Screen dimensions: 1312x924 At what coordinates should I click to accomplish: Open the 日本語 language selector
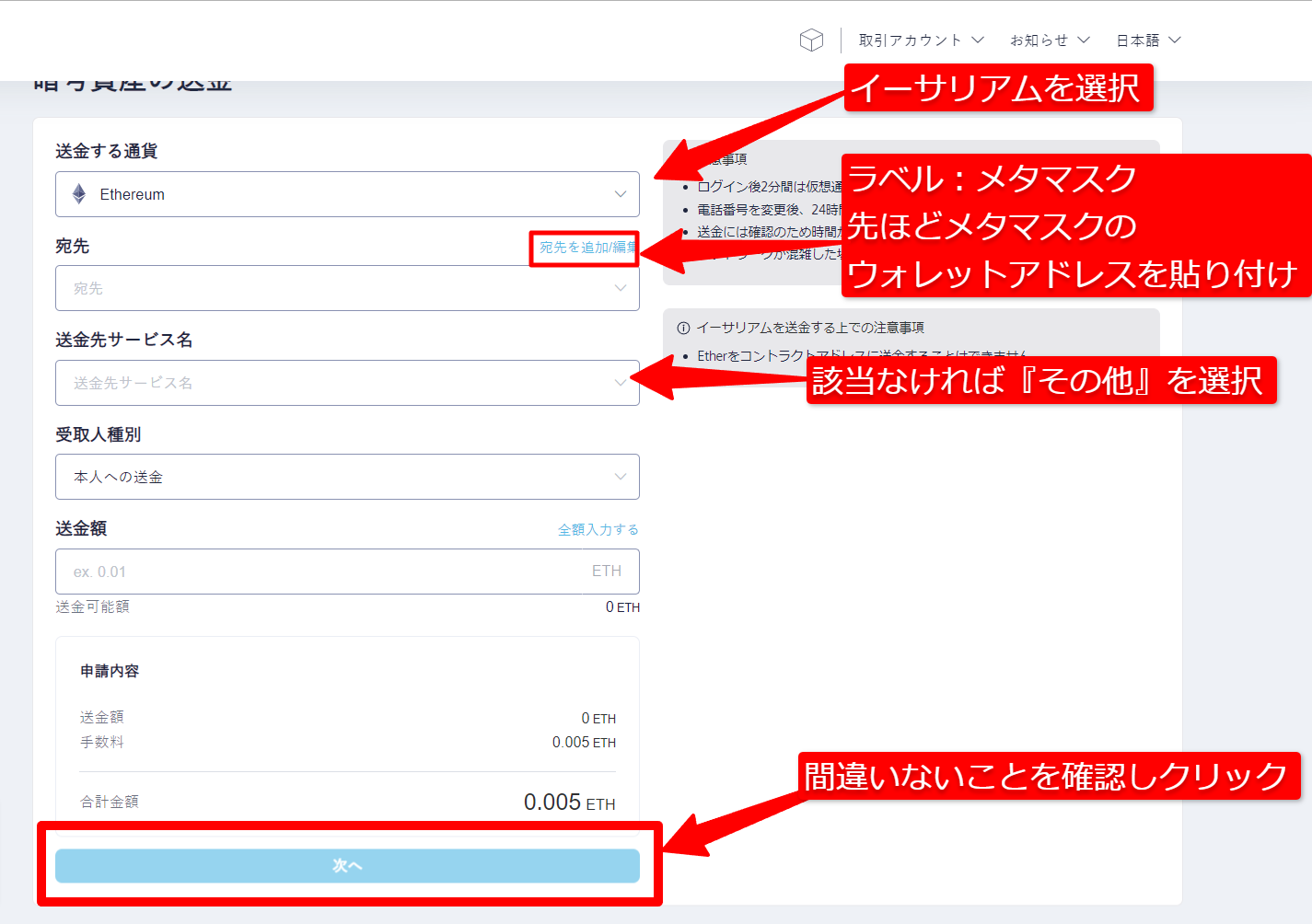pyautogui.click(x=1138, y=40)
